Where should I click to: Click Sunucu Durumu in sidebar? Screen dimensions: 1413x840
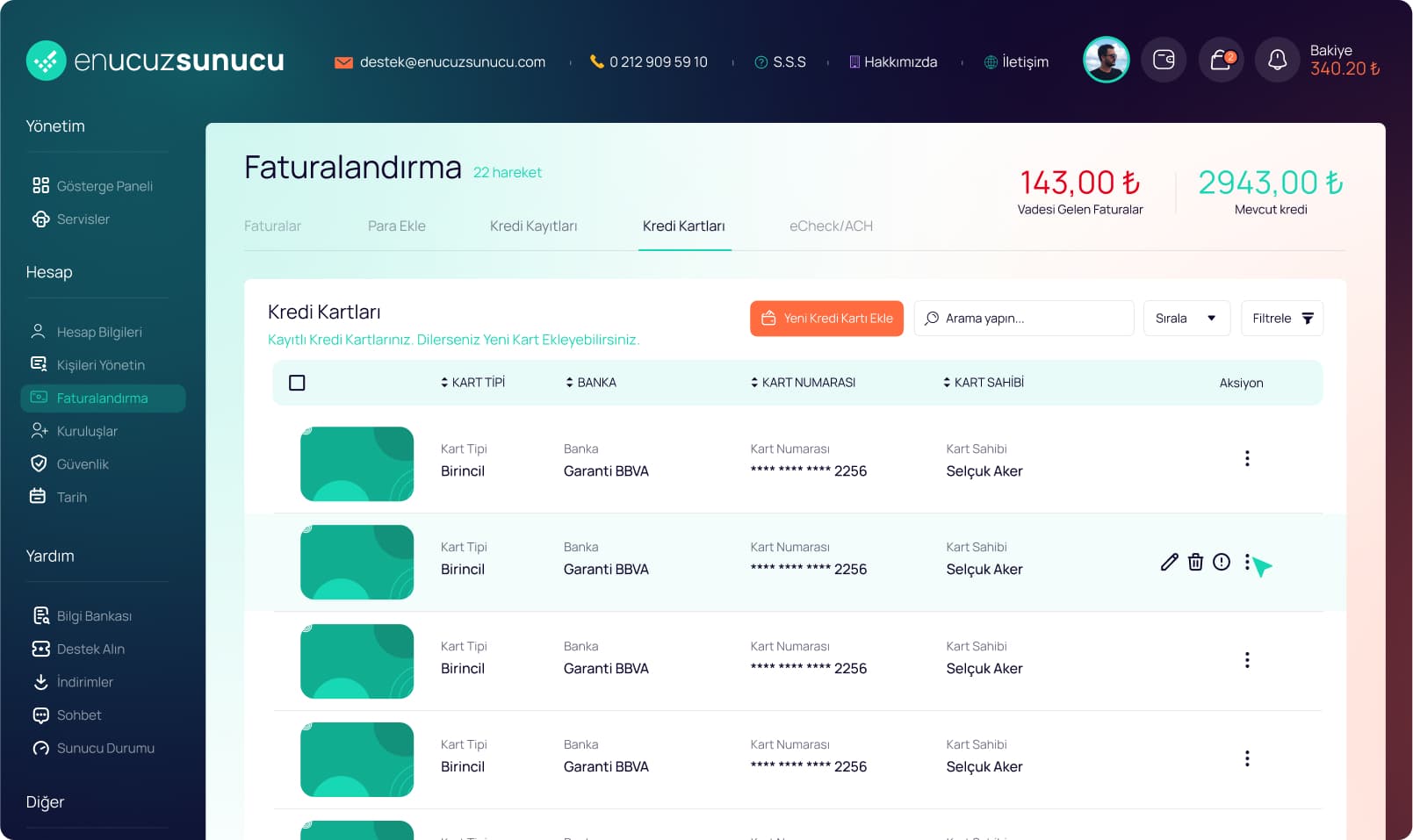pyautogui.click(x=105, y=749)
